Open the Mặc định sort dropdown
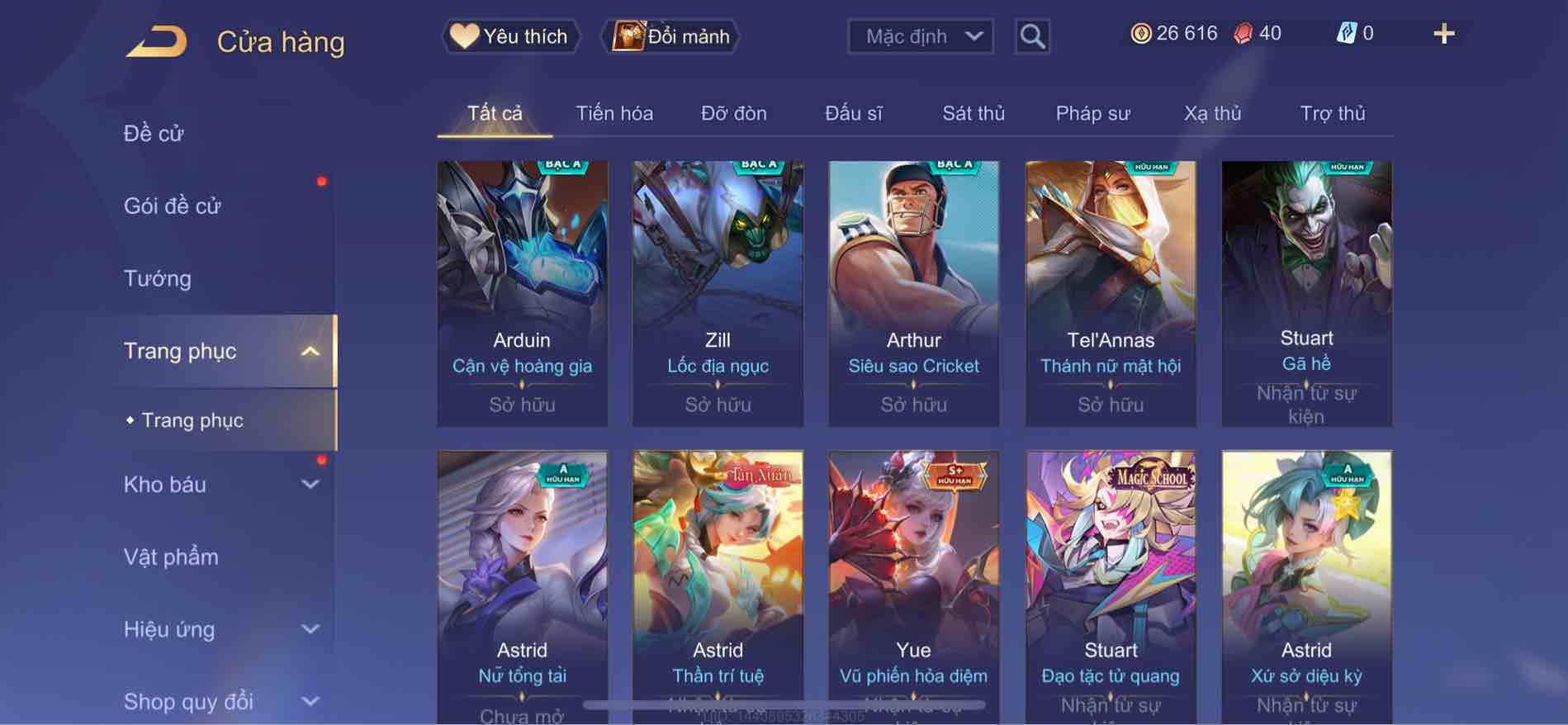The image size is (1568, 725). pyautogui.click(x=921, y=36)
